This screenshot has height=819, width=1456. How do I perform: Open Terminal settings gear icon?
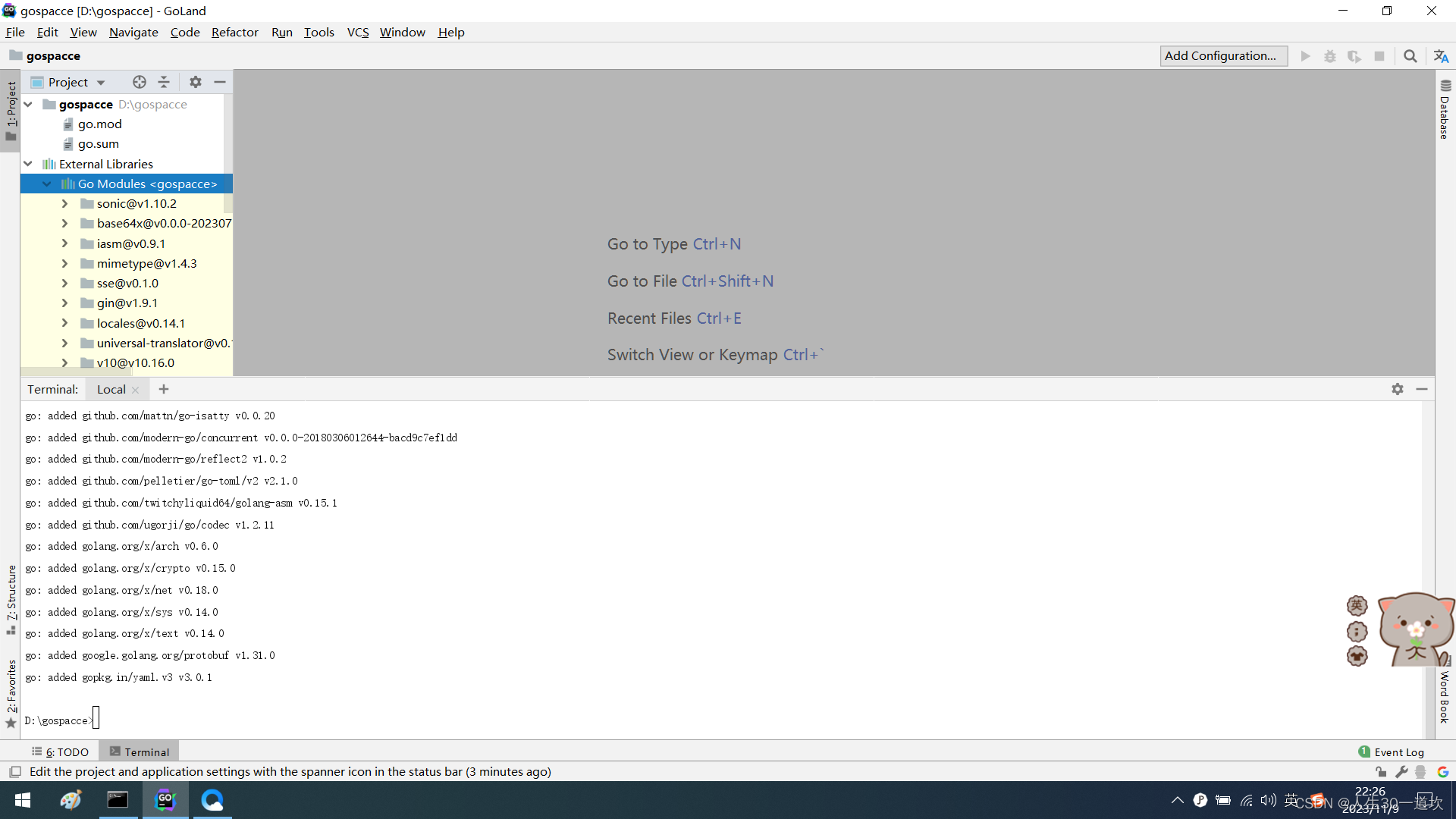pos(1398,389)
